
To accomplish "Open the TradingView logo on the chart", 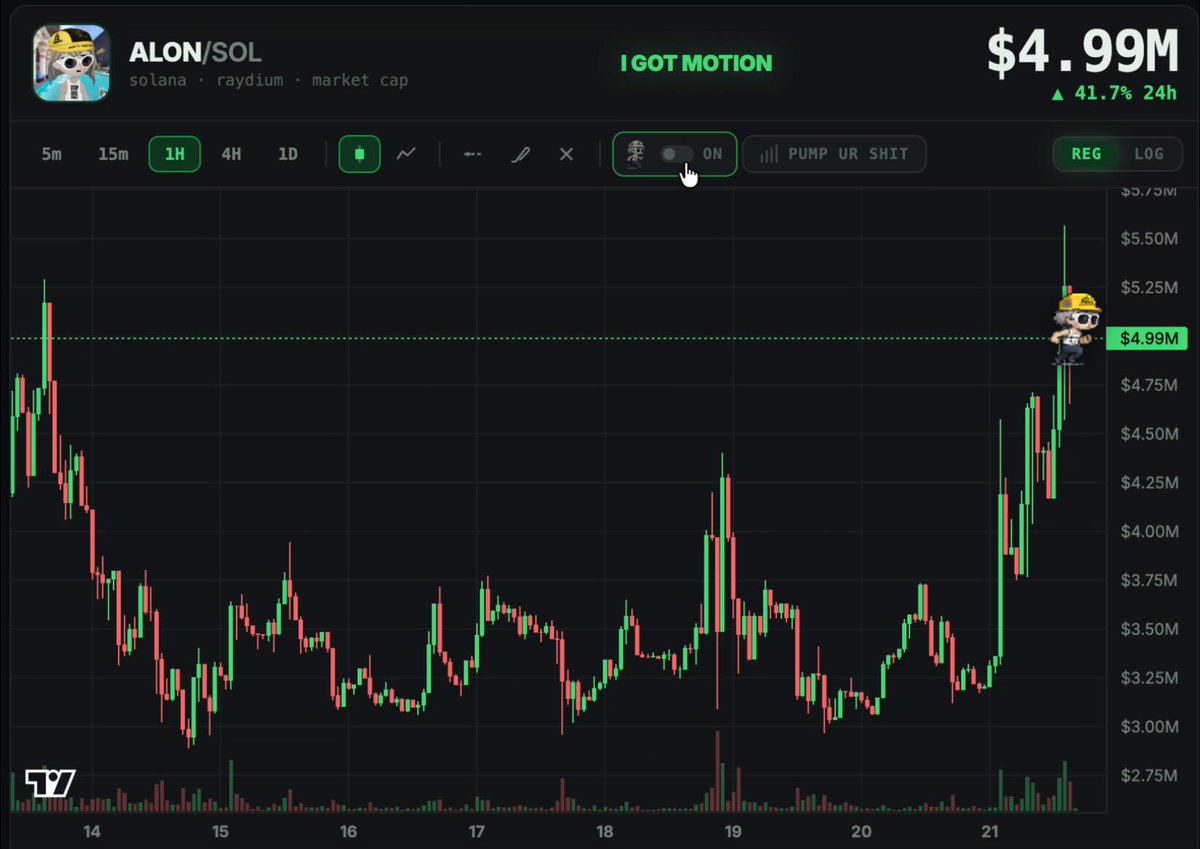I will point(50,784).
